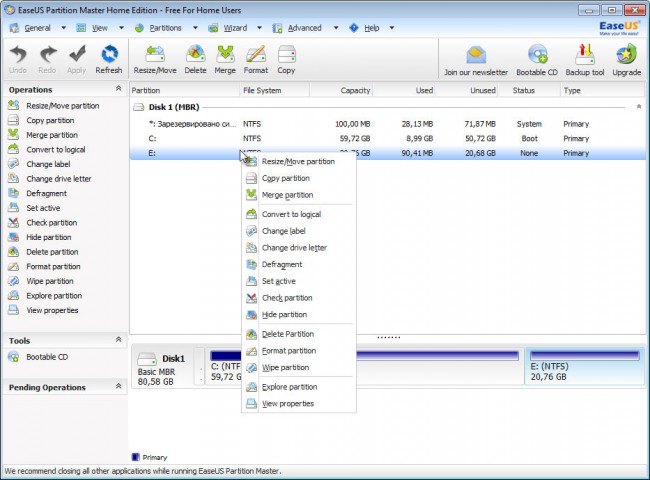Click the Upgrade toolbar icon
This screenshot has width=650, height=480.
[627, 58]
